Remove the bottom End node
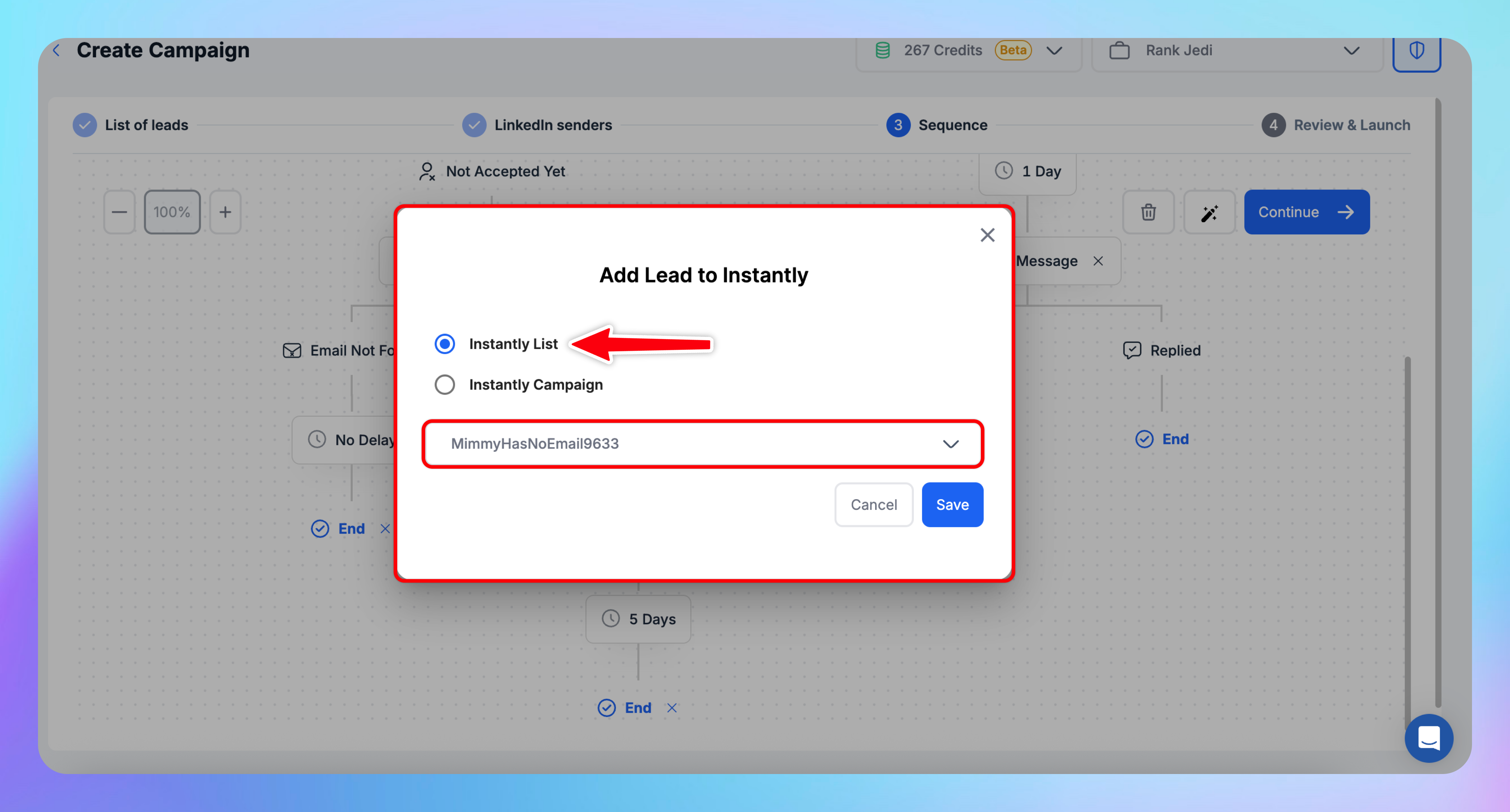Viewport: 1510px width, 812px height. coord(672,708)
